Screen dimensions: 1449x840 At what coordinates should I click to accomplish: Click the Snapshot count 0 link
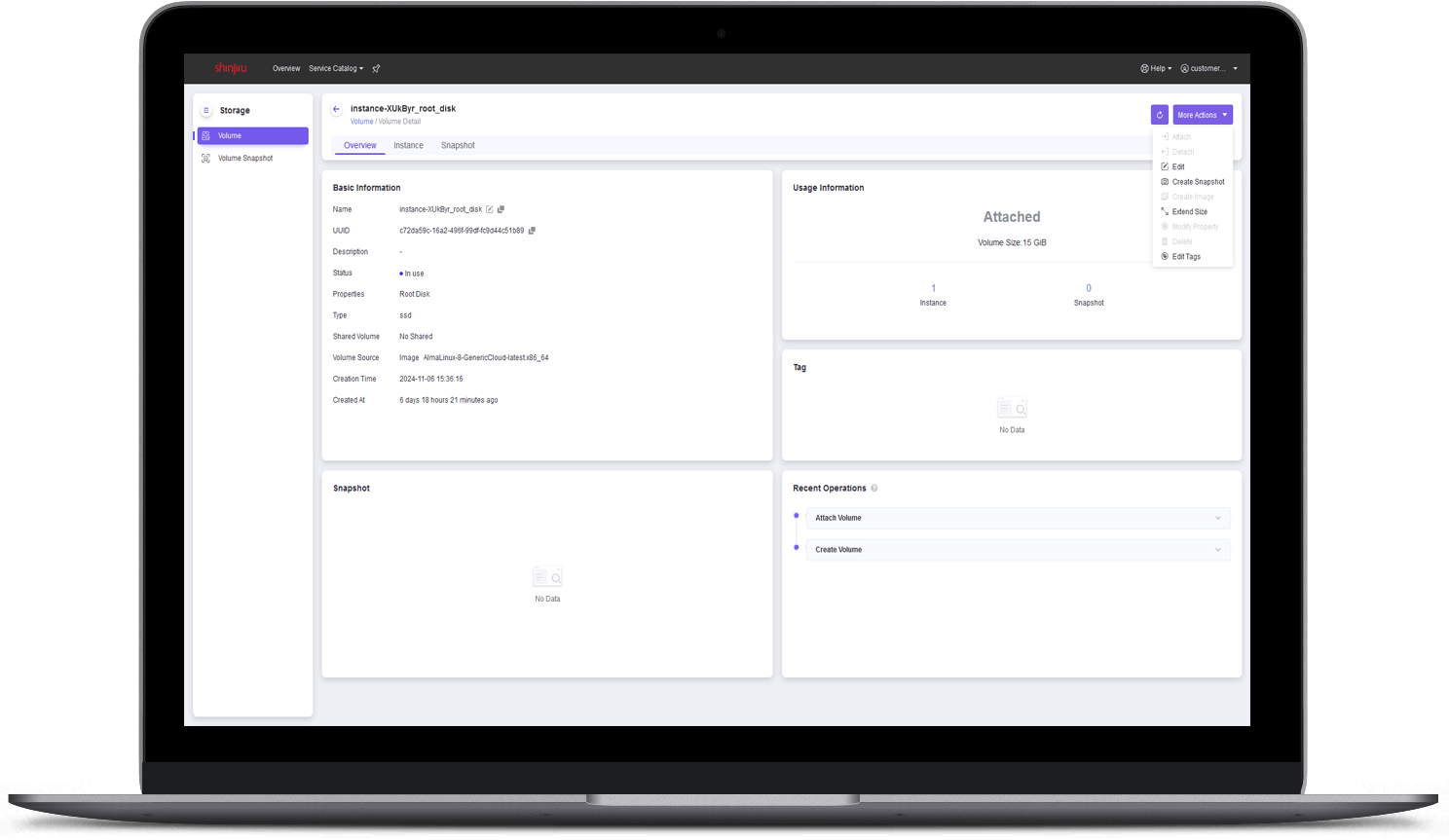tap(1089, 288)
